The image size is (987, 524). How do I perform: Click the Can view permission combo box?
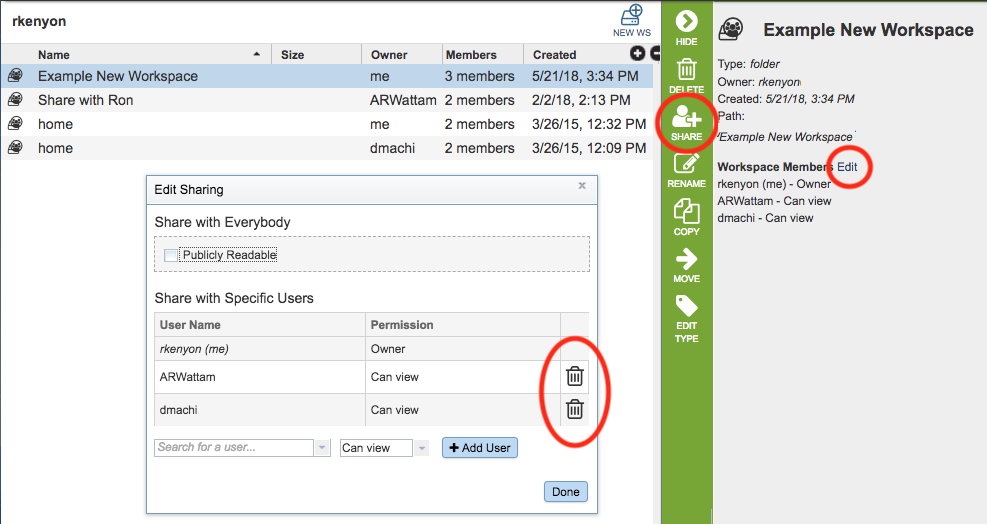pyautogui.click(x=376, y=448)
